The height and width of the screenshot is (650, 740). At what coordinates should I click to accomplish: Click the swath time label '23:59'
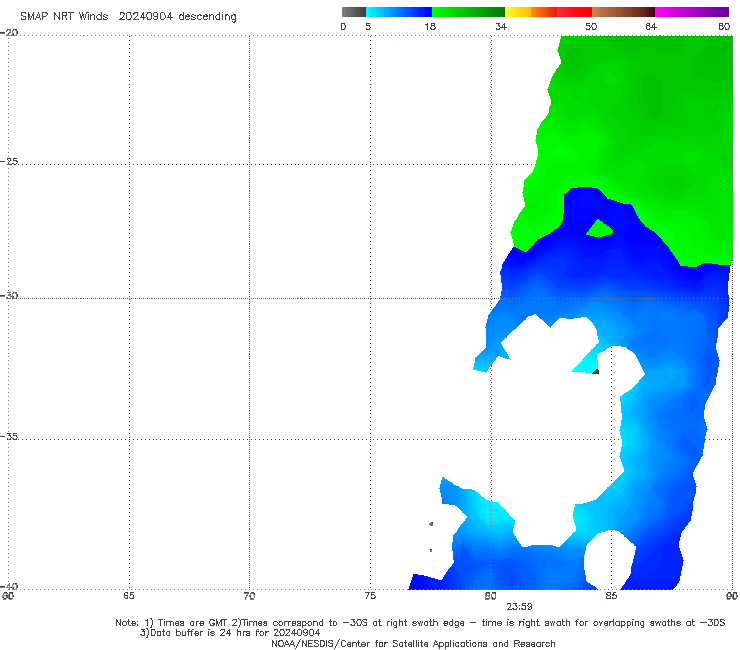coord(520,607)
